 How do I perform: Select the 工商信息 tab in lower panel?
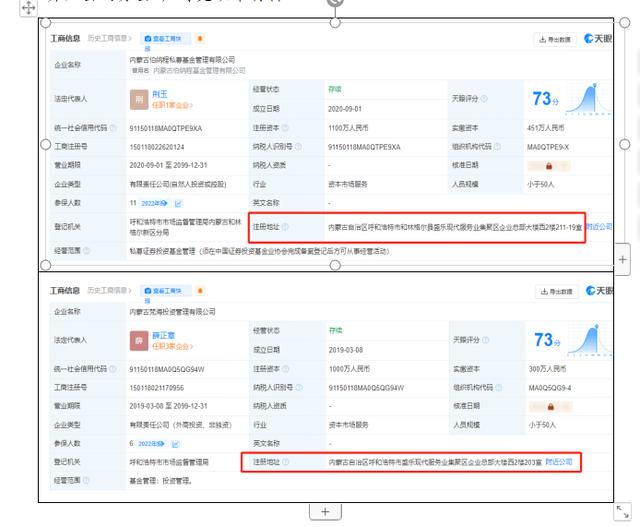pyautogui.click(x=66, y=290)
